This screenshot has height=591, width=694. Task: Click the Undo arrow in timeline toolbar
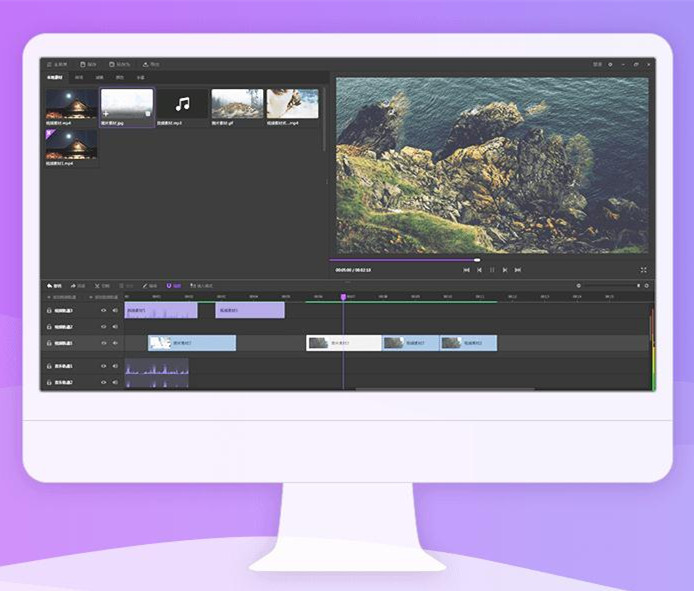pyautogui.click(x=54, y=286)
